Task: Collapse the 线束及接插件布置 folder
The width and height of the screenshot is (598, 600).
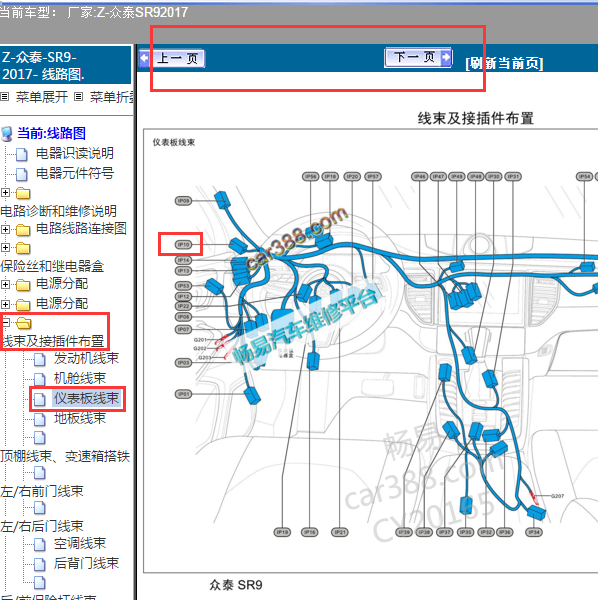Action: coord(5,323)
